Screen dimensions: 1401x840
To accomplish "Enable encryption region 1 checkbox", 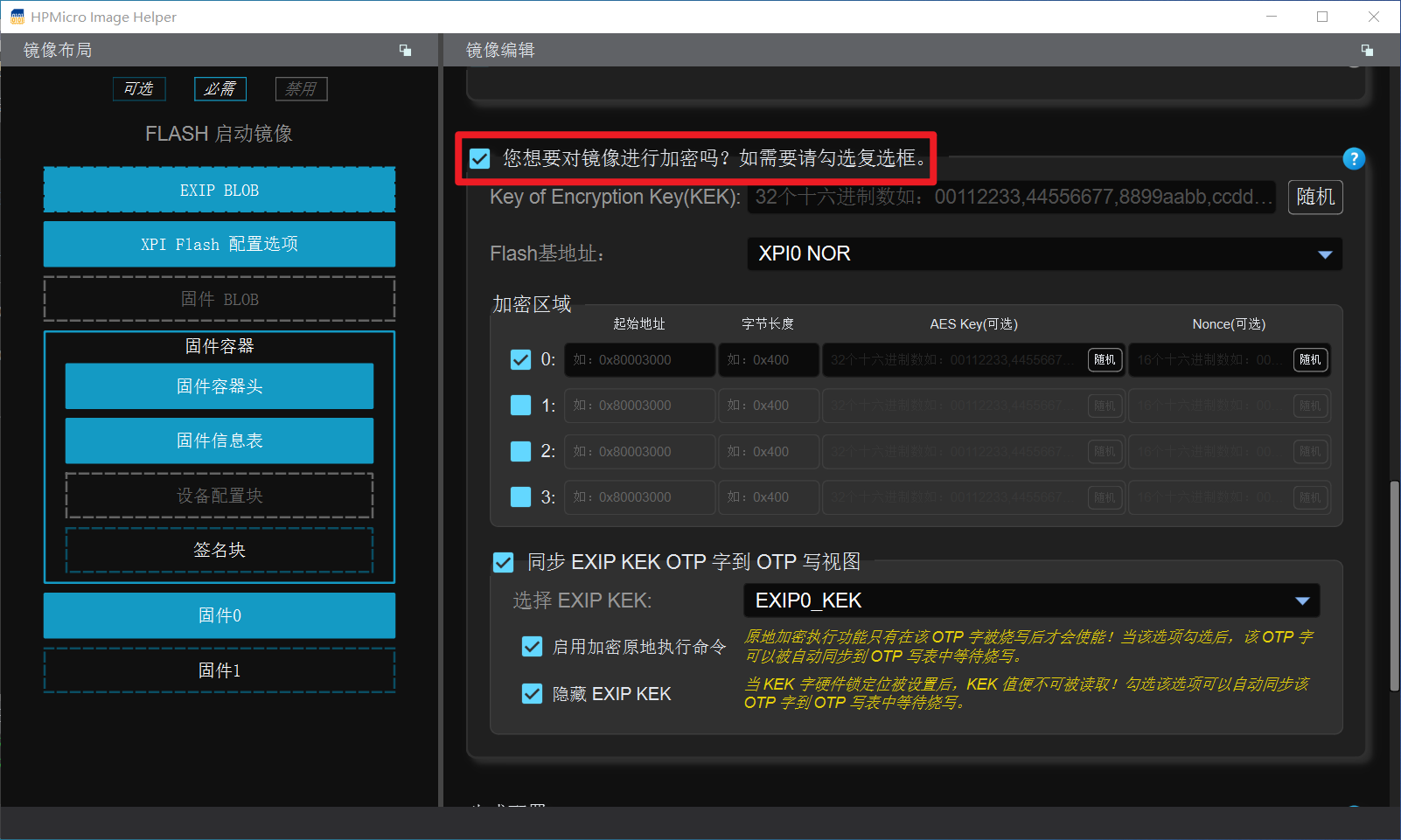I will pyautogui.click(x=520, y=405).
